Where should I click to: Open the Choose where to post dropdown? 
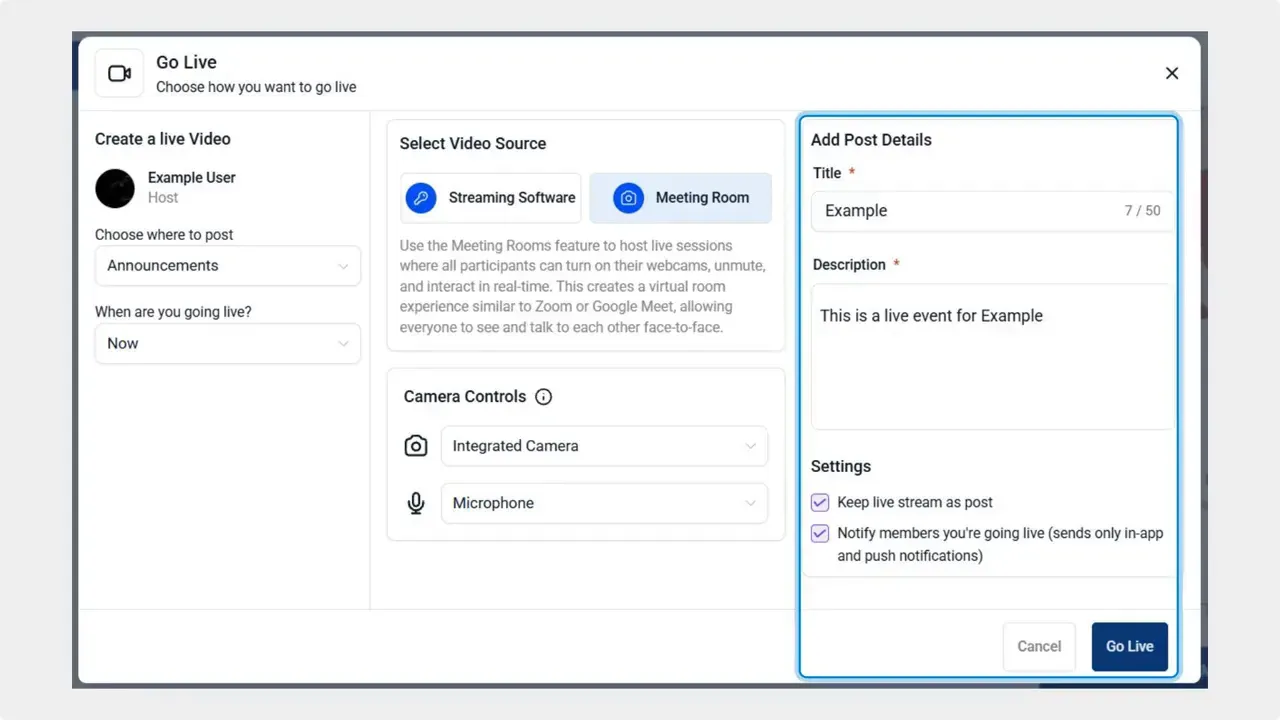coord(227,266)
